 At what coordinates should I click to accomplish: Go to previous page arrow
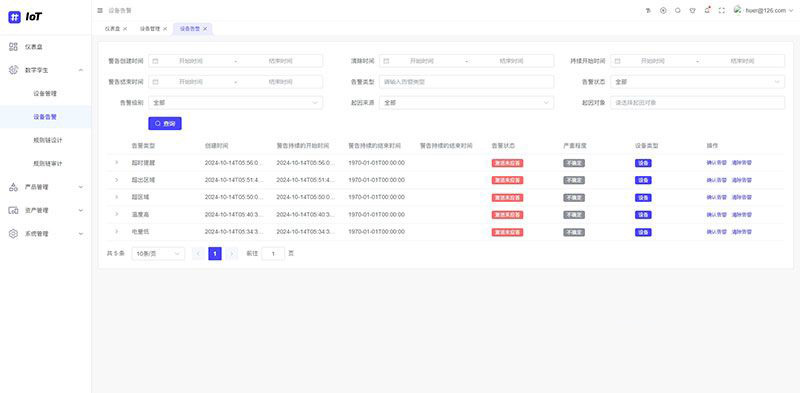[x=198, y=254]
